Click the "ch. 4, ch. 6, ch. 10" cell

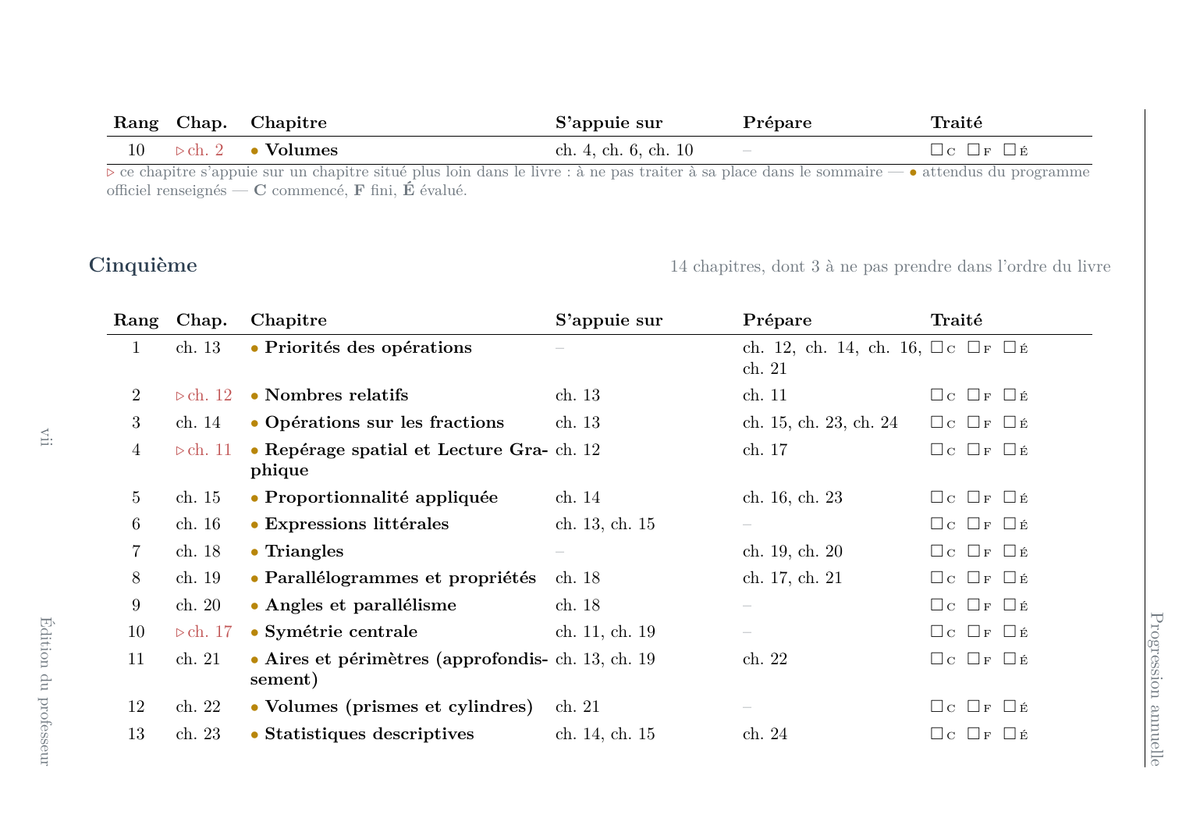tap(624, 151)
